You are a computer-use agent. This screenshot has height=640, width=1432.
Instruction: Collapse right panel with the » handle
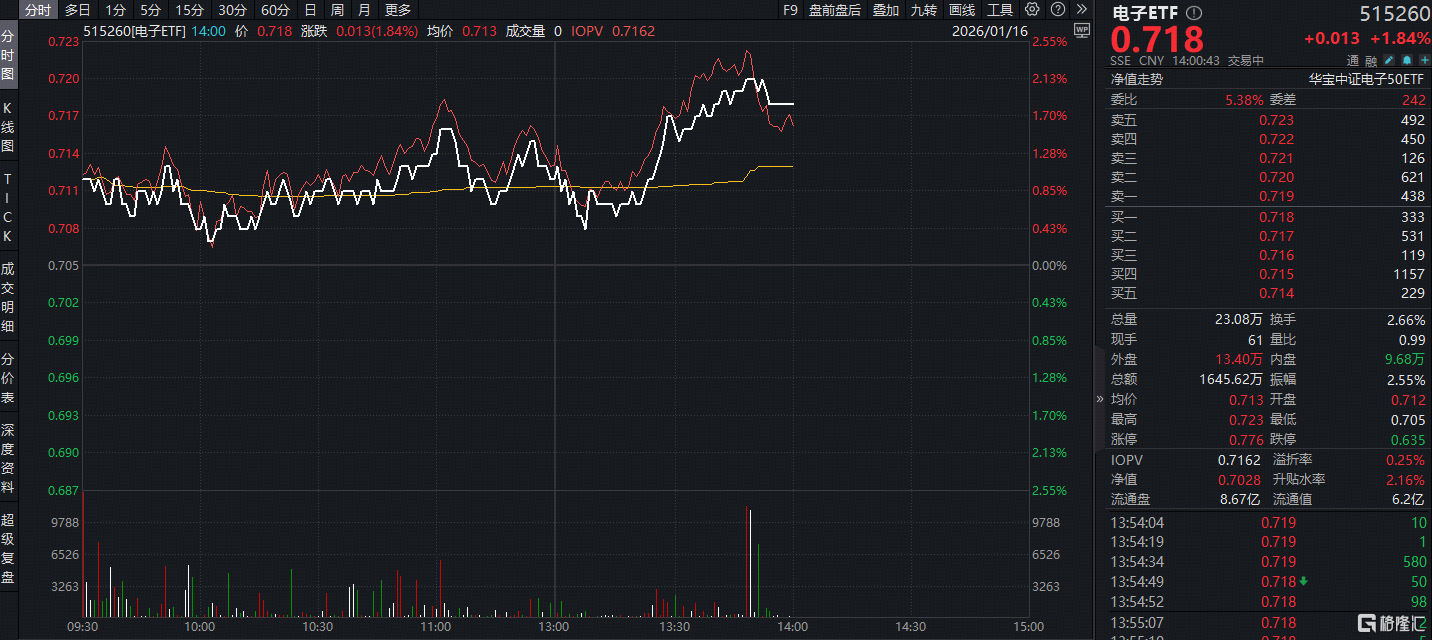pos(1100,398)
